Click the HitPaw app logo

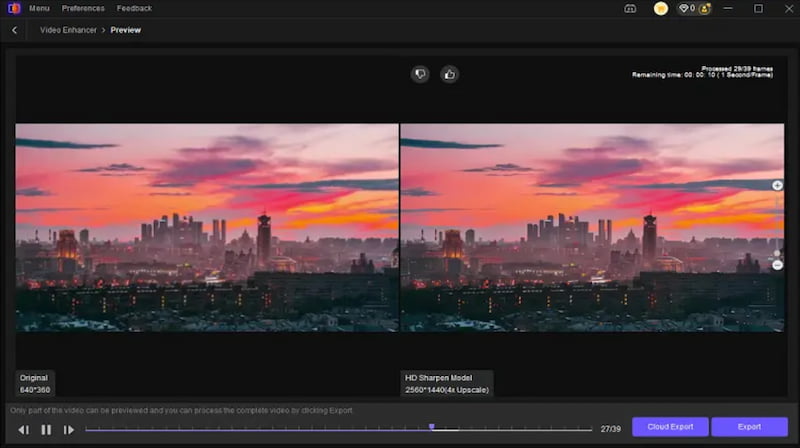click(11, 9)
